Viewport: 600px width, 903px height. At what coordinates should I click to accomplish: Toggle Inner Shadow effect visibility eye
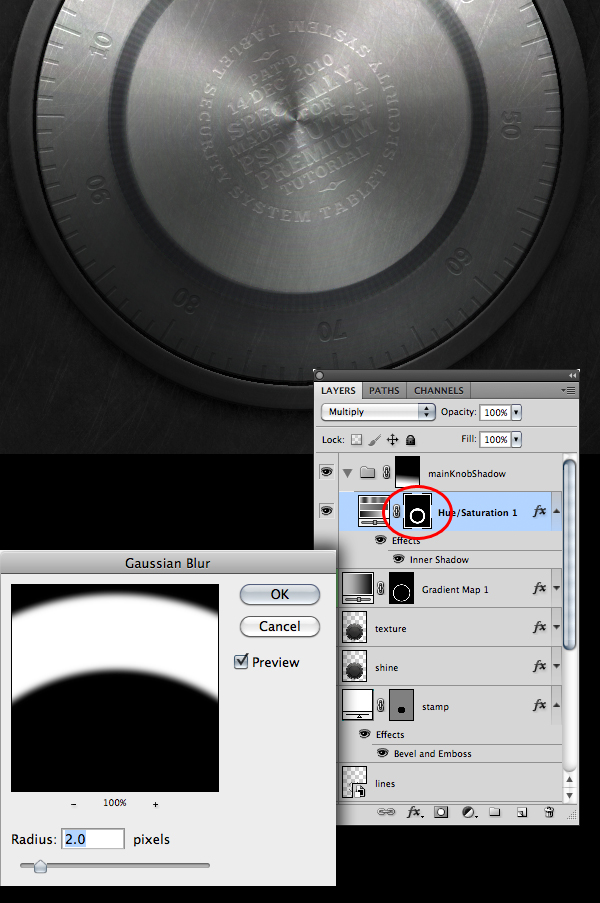[398, 559]
